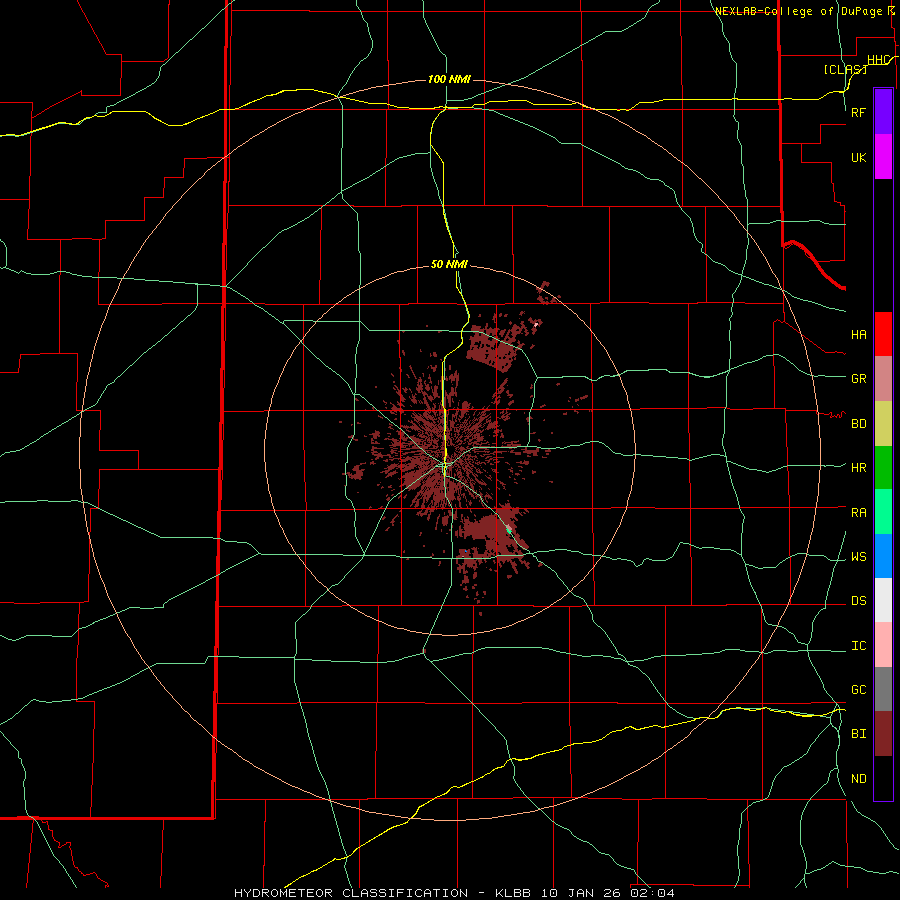The width and height of the screenshot is (900, 900).
Task: Click the "NEXLAB-College of DuPage" credit text
Action: pyautogui.click(x=798, y=11)
